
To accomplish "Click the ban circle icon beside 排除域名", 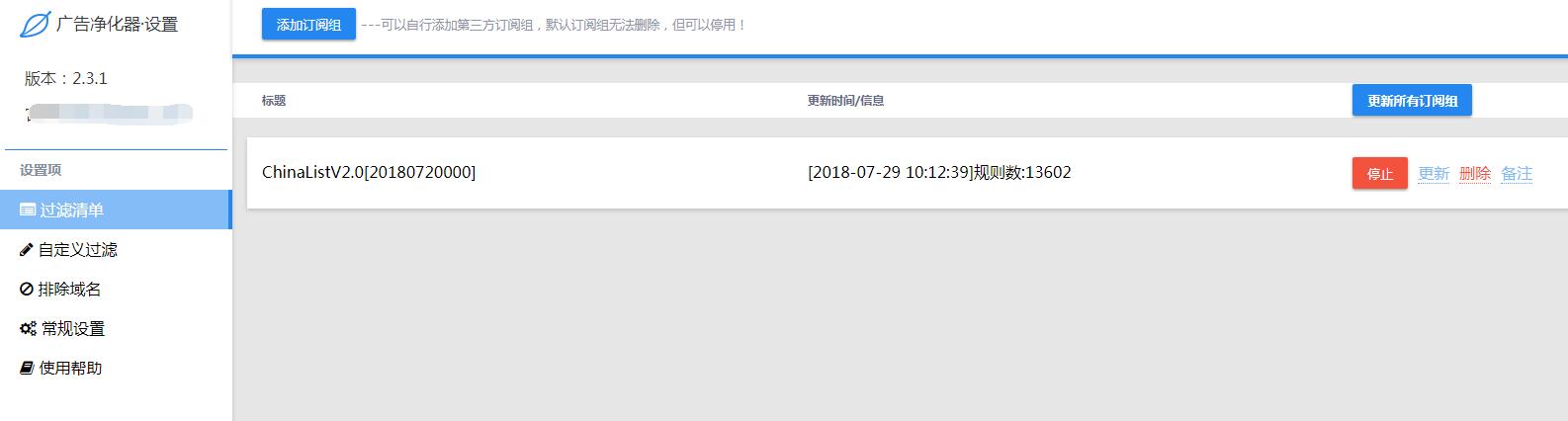I will pyautogui.click(x=27, y=290).
